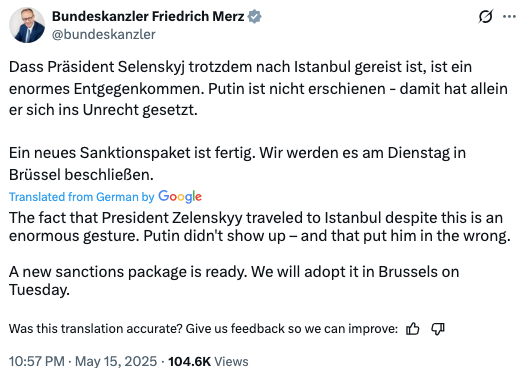The image size is (531, 368).
Task: Click the Bundeskanzler Friedrich Merz display name
Action: click(148, 17)
